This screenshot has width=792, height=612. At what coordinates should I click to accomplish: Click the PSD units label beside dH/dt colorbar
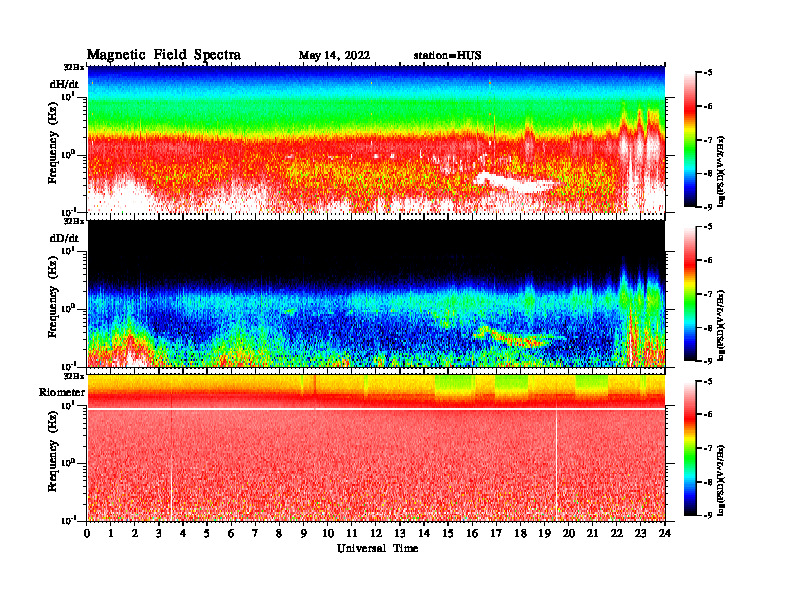[x=721, y=171]
